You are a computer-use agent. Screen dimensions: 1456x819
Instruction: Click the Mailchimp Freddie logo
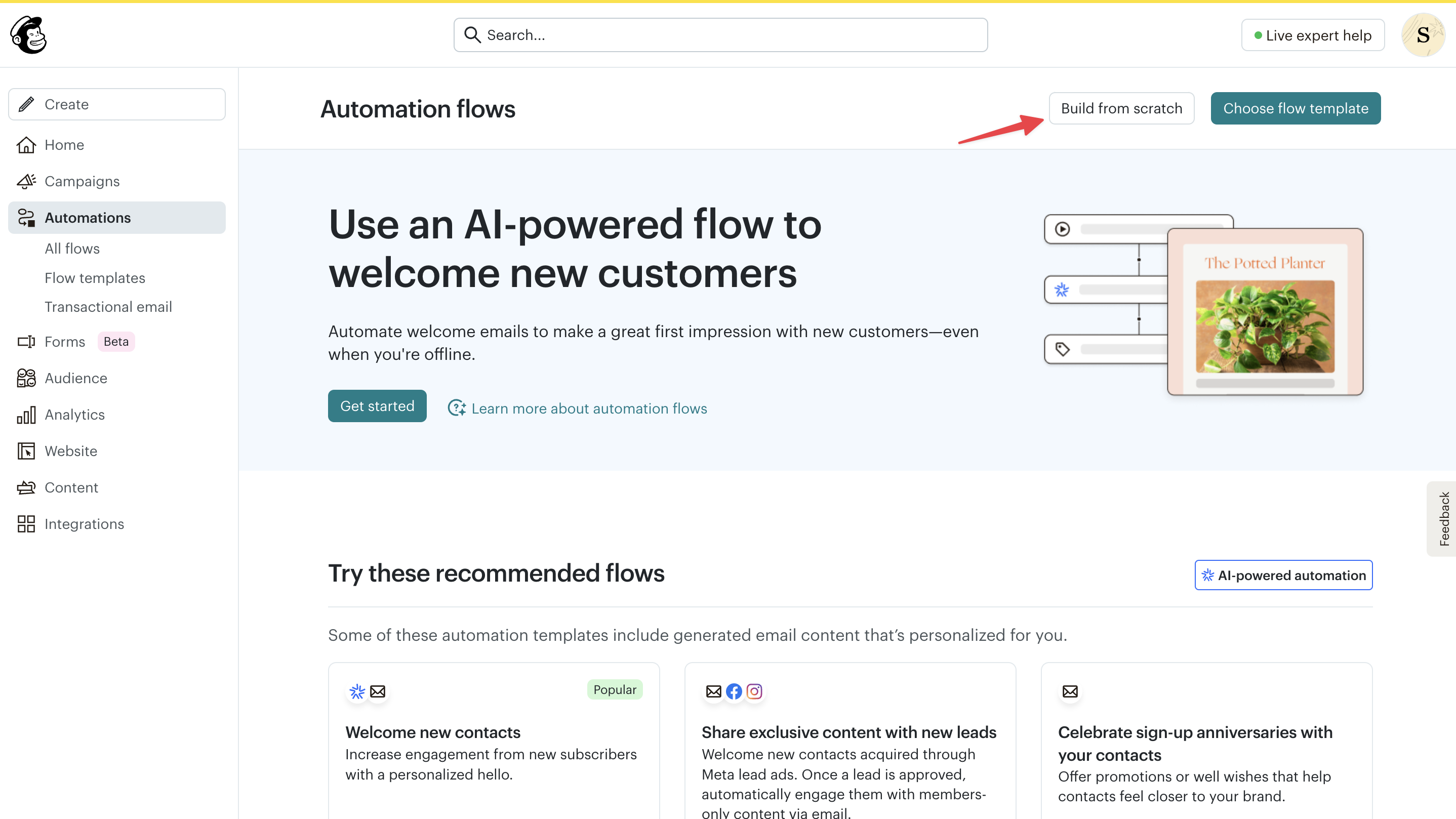click(x=27, y=34)
